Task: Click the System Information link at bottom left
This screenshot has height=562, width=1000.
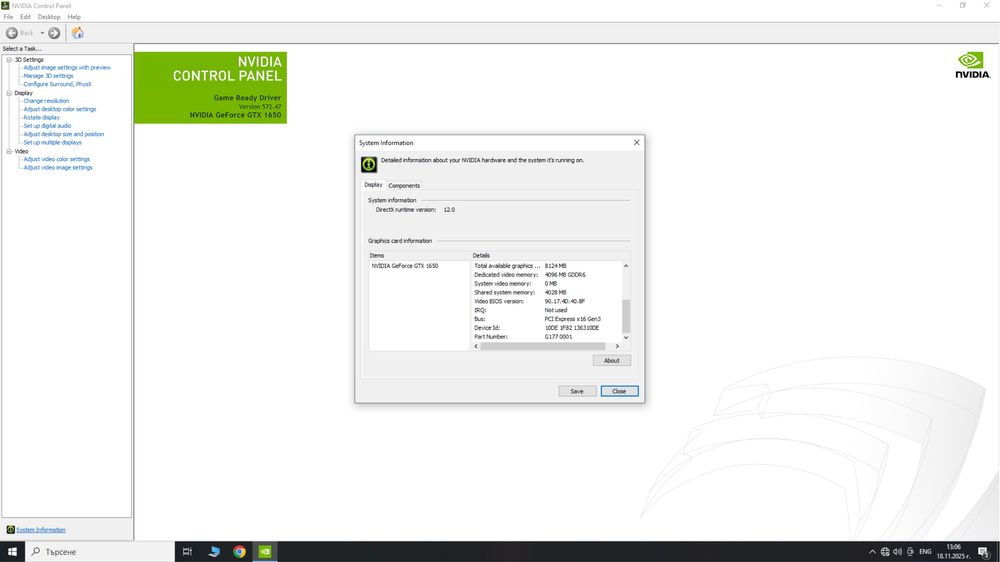Action: click(41, 530)
